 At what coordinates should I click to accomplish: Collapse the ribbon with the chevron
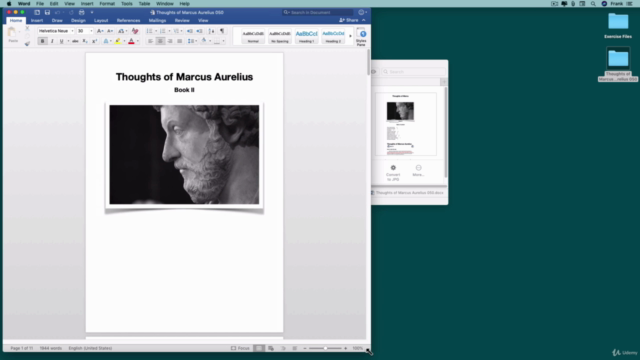pyautogui.click(x=364, y=20)
